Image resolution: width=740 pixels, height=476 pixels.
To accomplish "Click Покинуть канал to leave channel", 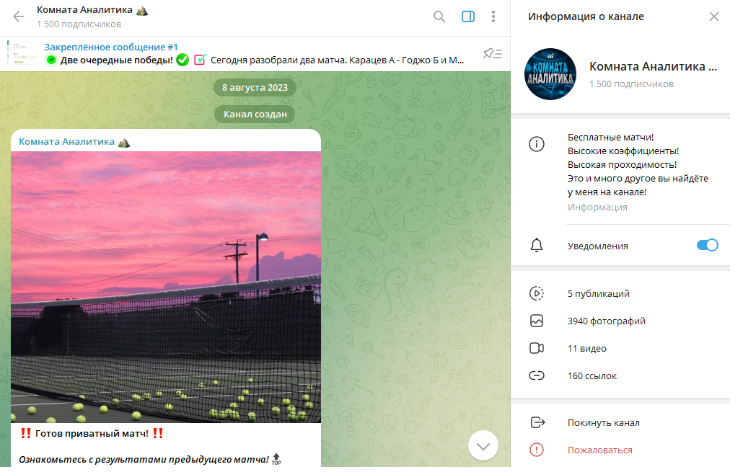I will coord(603,423).
